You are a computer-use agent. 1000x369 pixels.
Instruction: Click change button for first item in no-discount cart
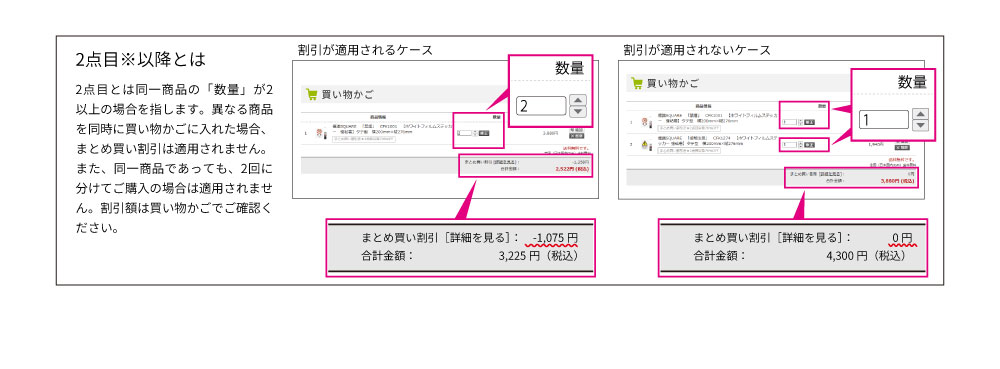pos(809,122)
